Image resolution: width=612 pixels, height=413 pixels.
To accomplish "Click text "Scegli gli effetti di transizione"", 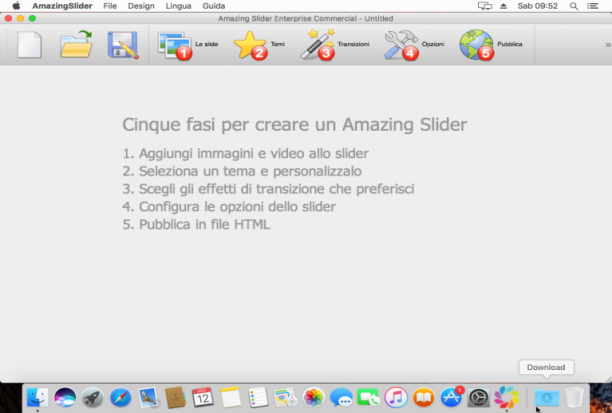I will click(x=233, y=189).
